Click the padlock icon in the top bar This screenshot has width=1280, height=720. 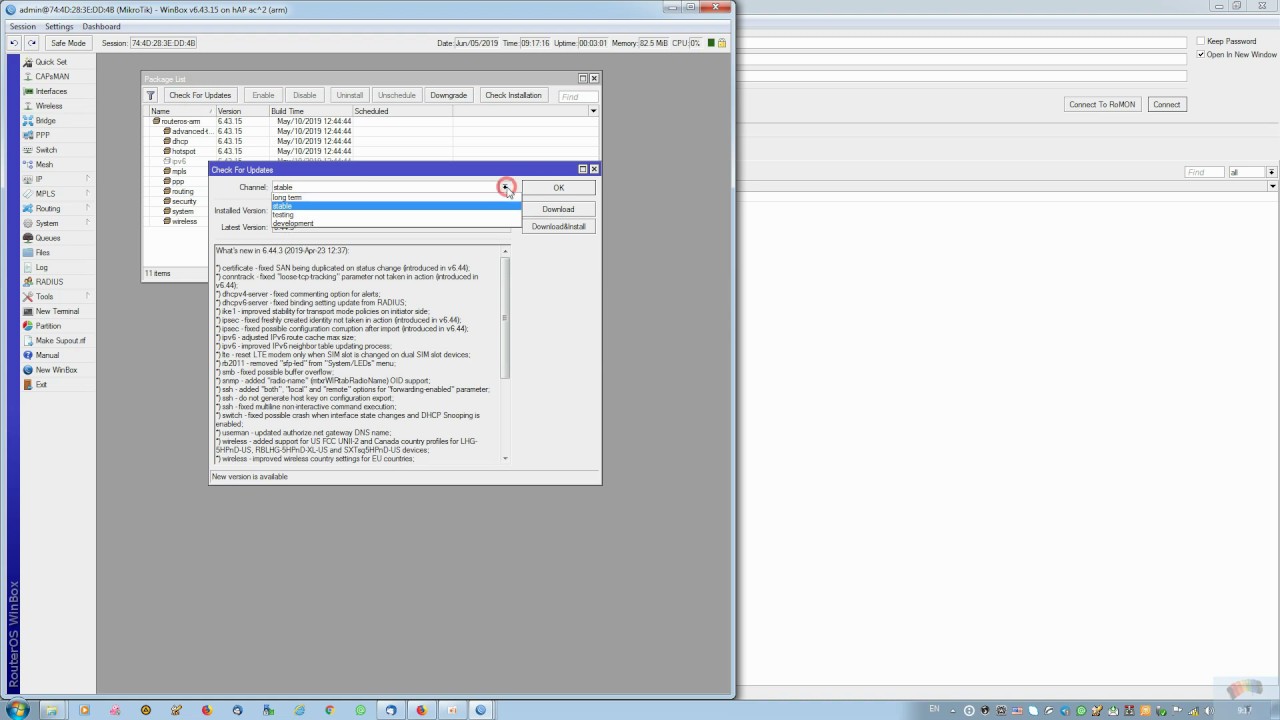coord(722,43)
